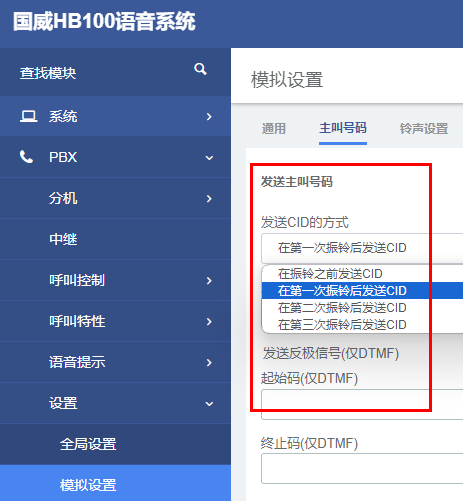Switch to the 通用 tab
The image size is (463, 501).
coord(274,128)
